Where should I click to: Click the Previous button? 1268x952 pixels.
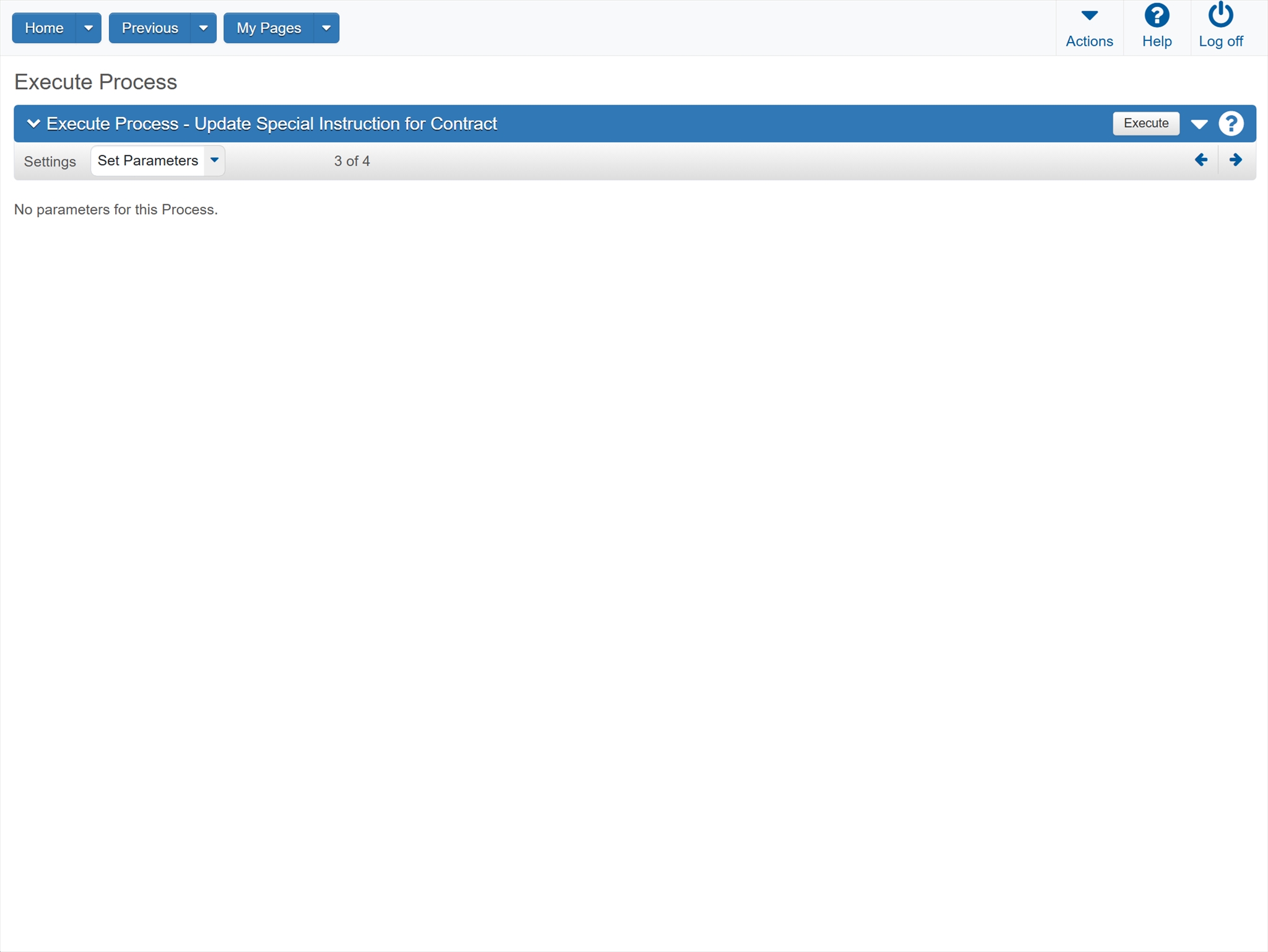click(x=150, y=28)
